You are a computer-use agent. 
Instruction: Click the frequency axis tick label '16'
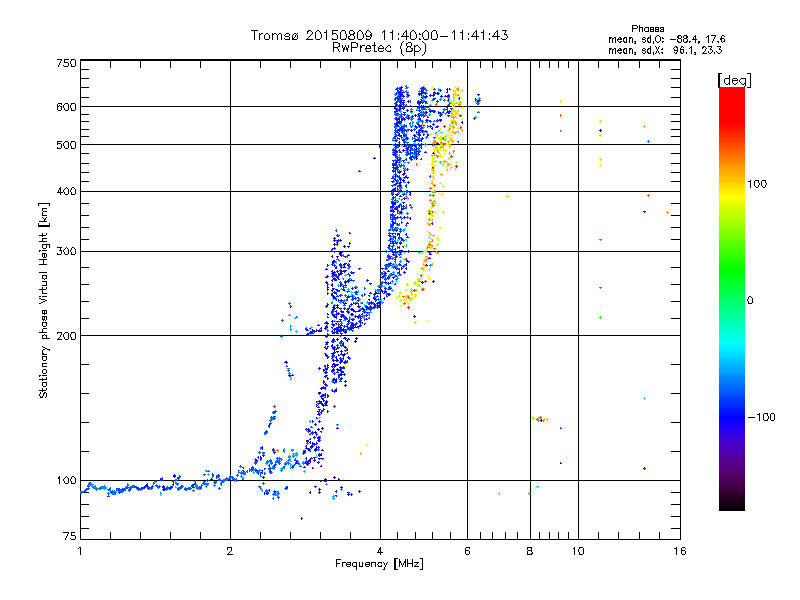tap(680, 551)
